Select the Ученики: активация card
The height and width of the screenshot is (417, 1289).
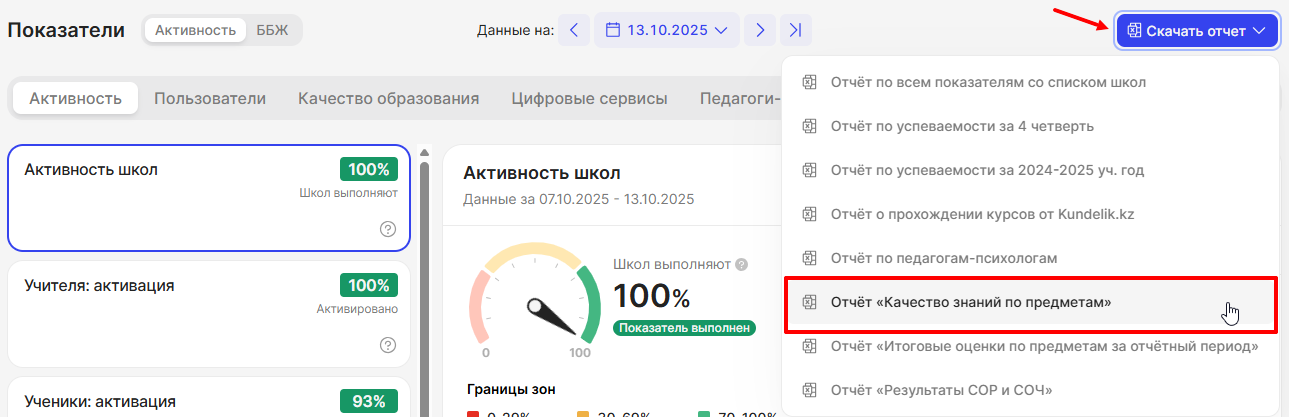click(x=208, y=400)
